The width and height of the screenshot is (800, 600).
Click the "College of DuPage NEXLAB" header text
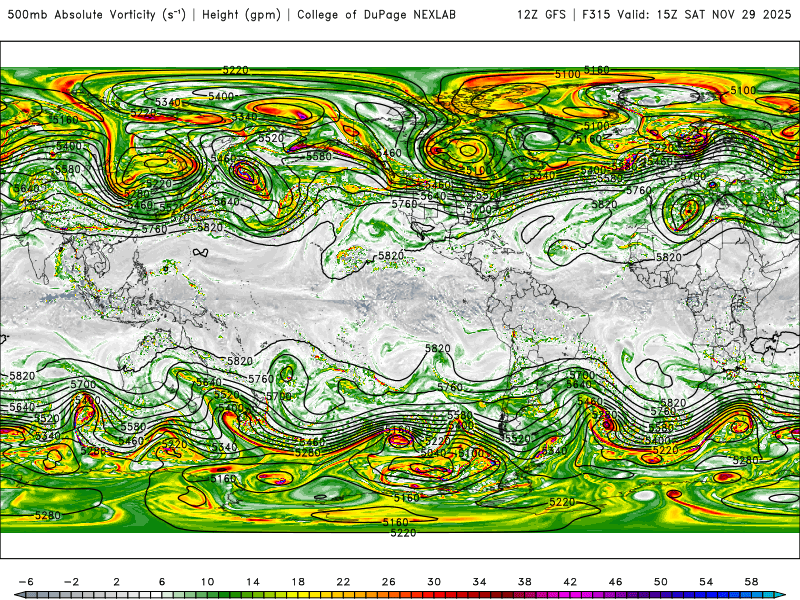pyautogui.click(x=376, y=15)
